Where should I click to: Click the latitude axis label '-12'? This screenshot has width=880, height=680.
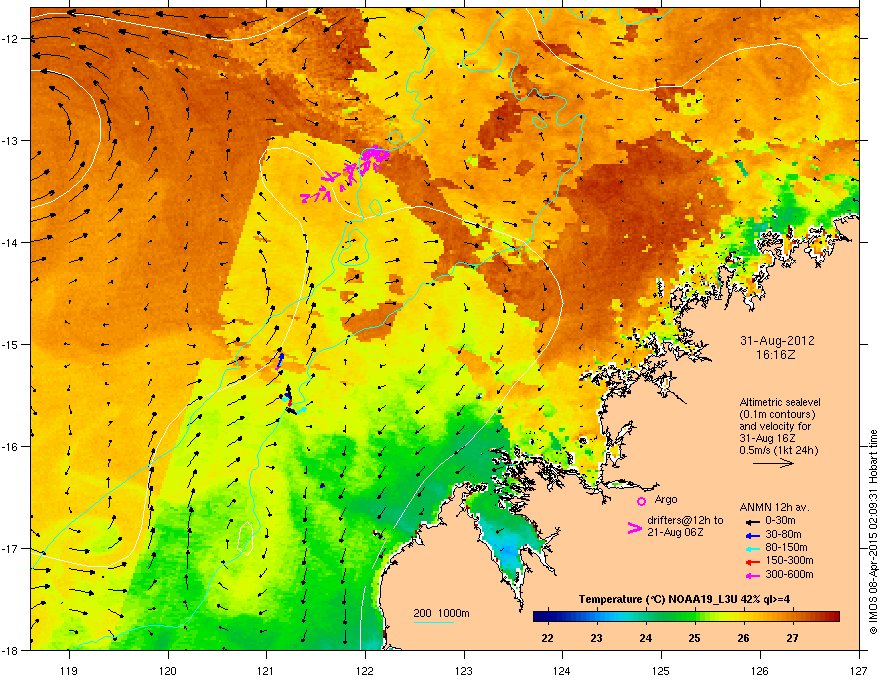tap(11, 39)
